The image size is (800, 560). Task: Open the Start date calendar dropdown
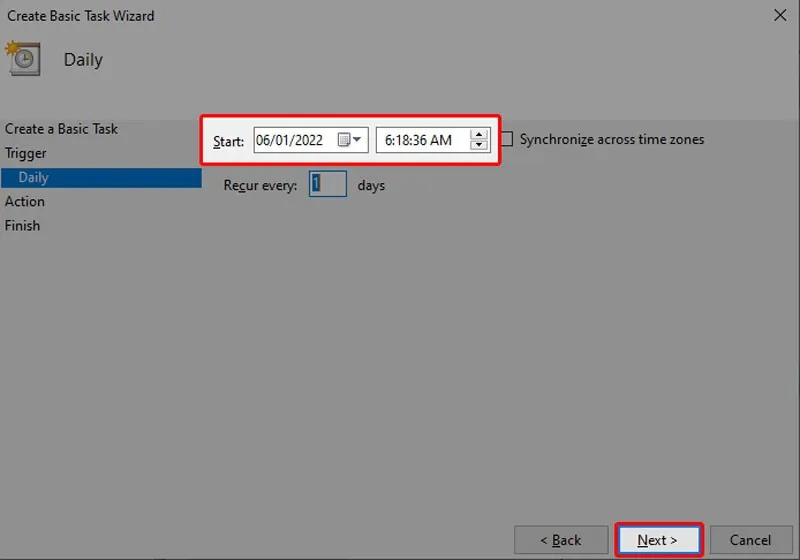(x=350, y=140)
